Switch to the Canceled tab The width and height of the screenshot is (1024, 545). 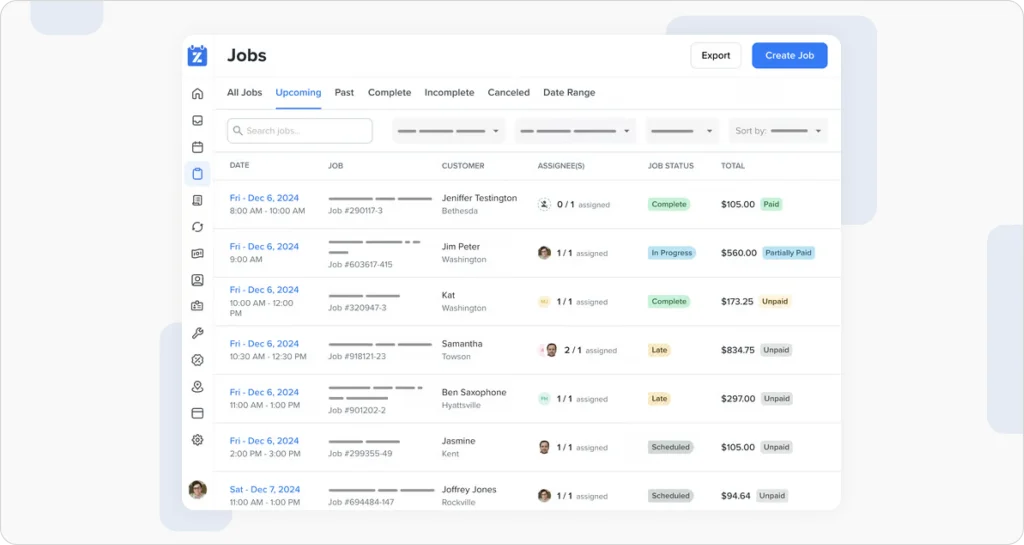[x=508, y=93]
